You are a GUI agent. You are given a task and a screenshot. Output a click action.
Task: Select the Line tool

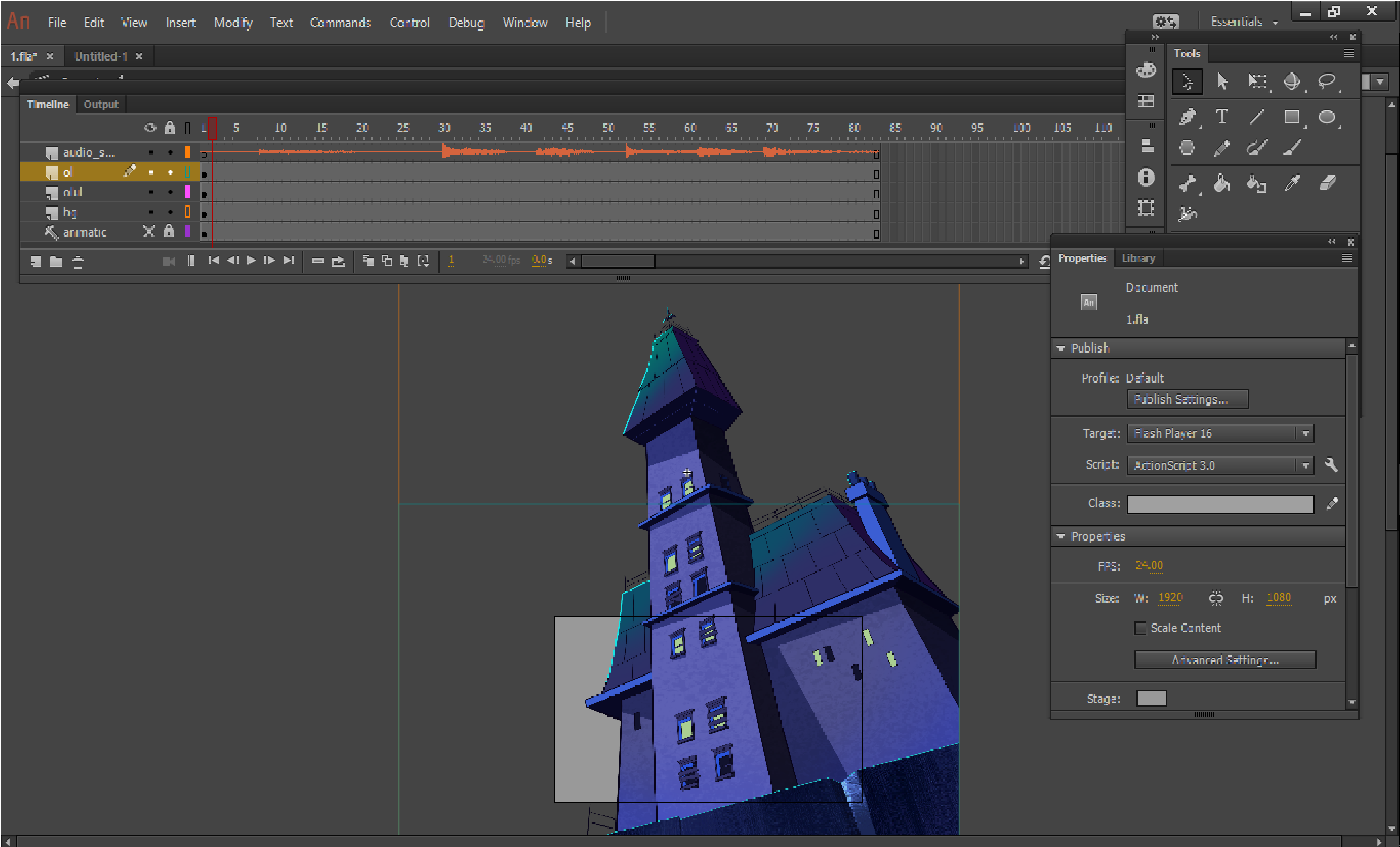1257,117
